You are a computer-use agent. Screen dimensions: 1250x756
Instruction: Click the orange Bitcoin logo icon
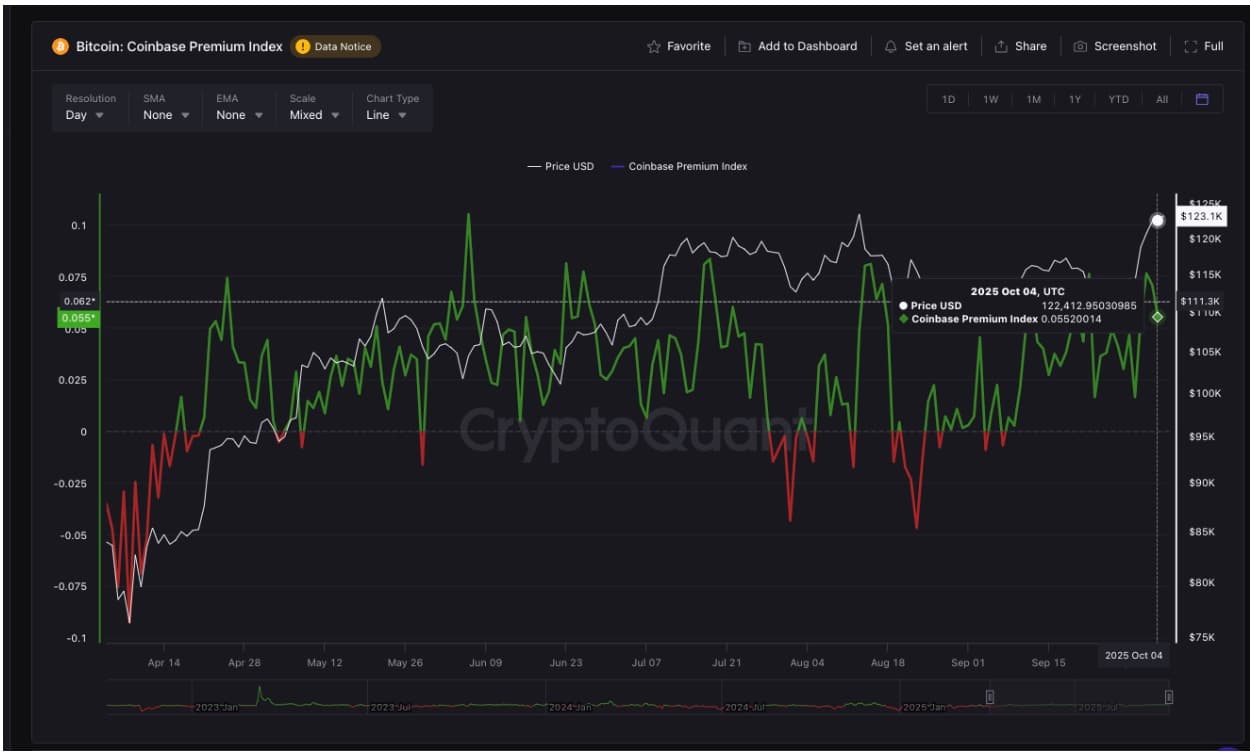(60, 47)
